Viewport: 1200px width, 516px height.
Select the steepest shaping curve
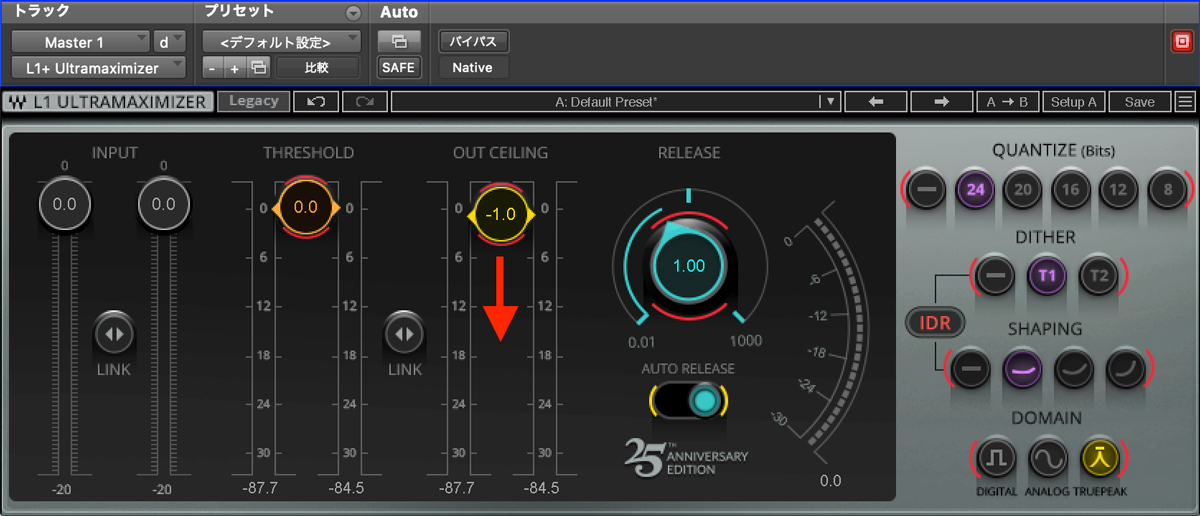pyautogui.click(x=1124, y=368)
